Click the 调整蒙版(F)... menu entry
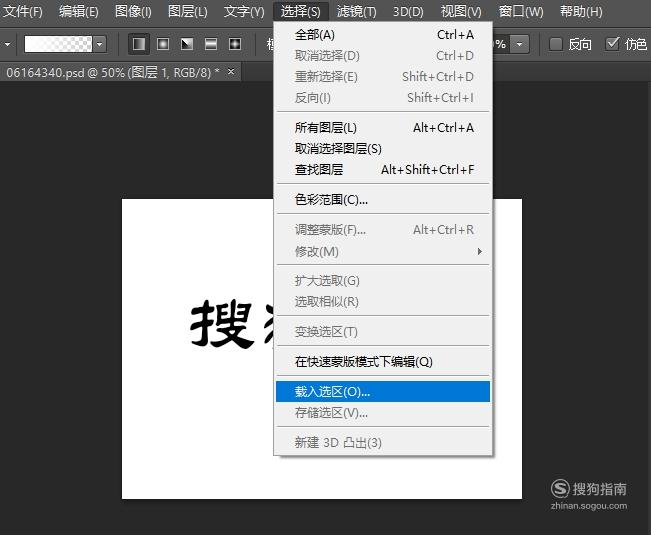 pyautogui.click(x=383, y=230)
